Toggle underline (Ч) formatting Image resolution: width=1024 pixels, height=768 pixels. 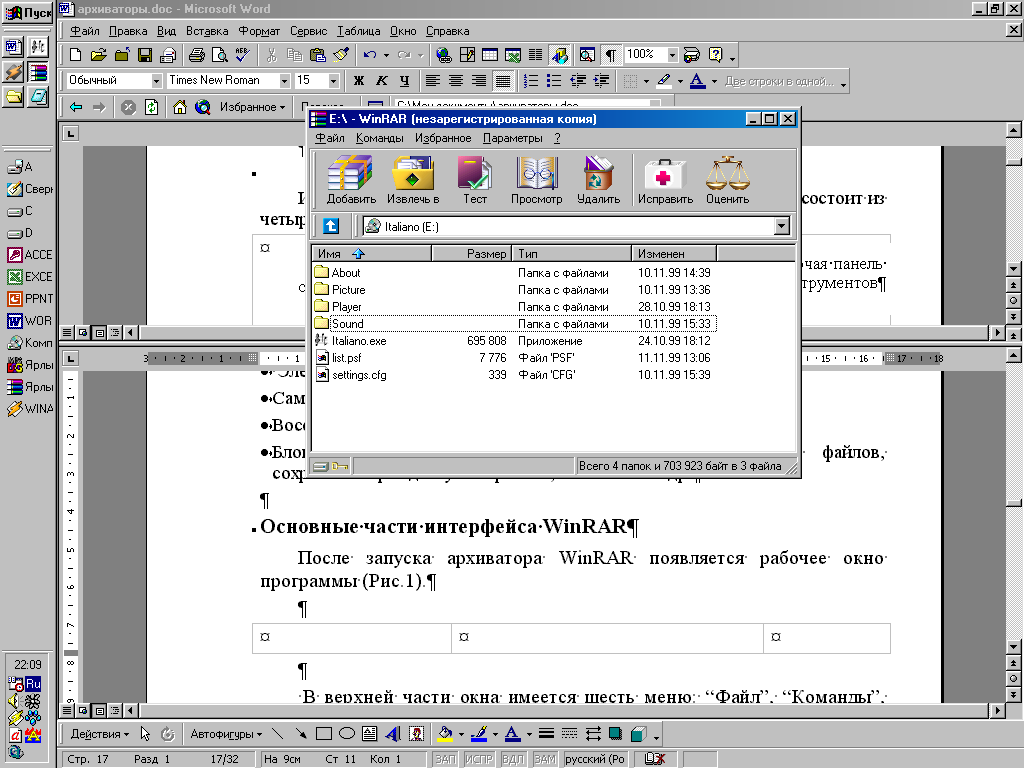(x=404, y=81)
